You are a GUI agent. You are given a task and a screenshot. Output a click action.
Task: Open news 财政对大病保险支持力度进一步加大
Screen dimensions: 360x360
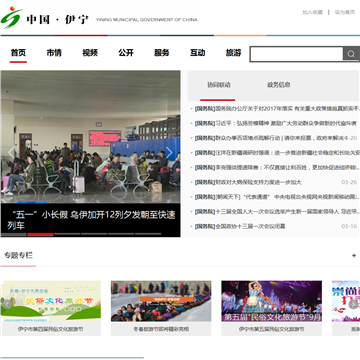point(248,182)
